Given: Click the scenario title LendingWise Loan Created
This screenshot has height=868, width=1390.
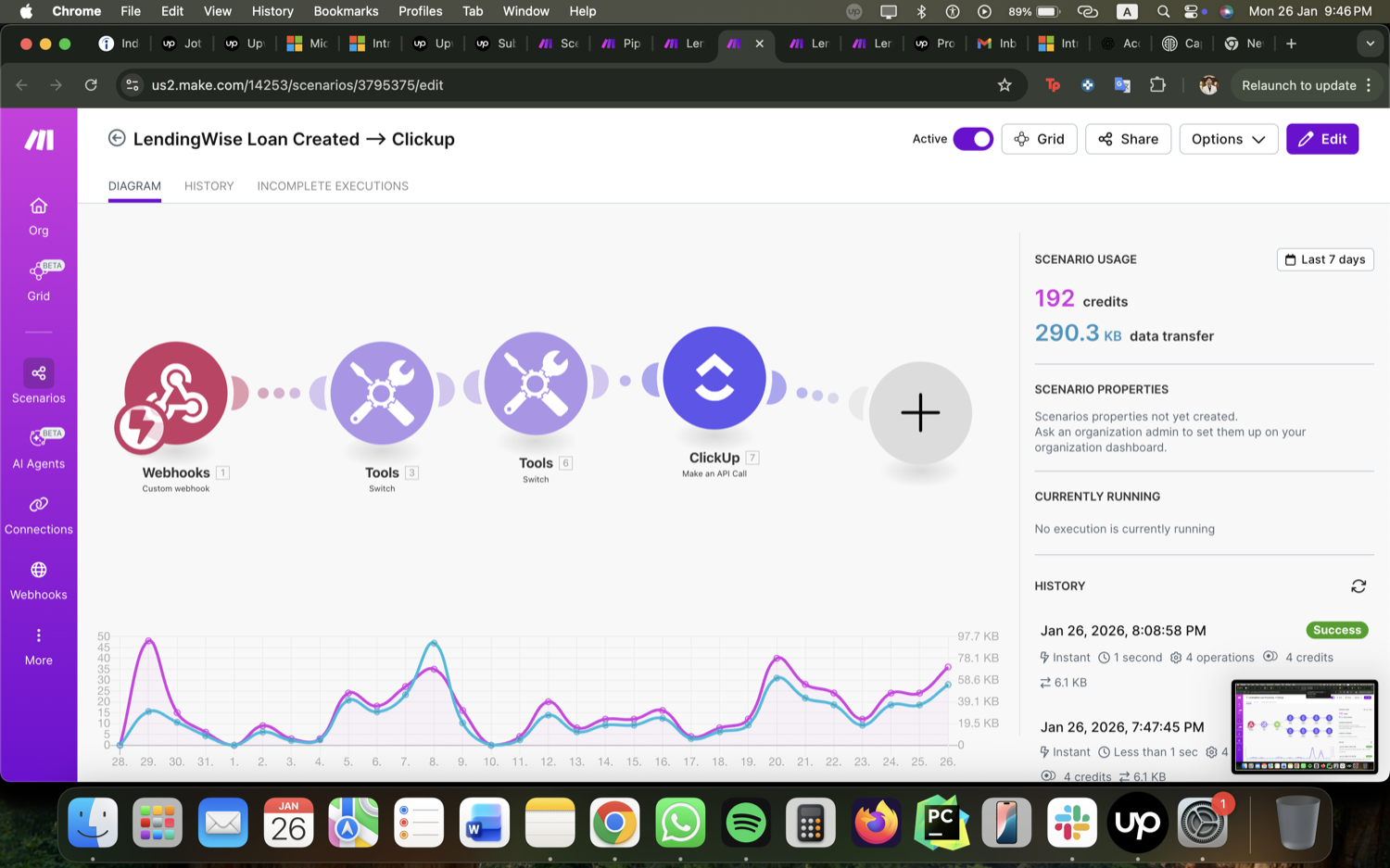Looking at the screenshot, I should (x=294, y=139).
